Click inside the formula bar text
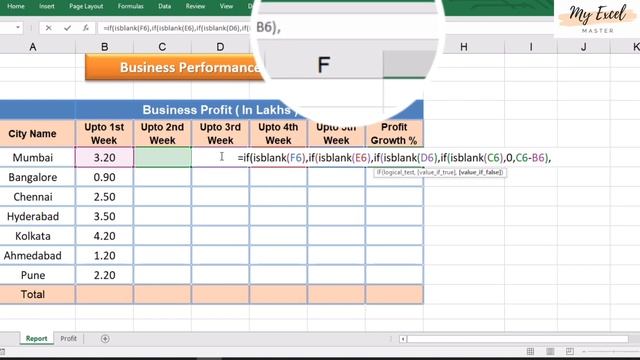Image resolution: width=640 pixels, height=360 pixels. coord(176,28)
